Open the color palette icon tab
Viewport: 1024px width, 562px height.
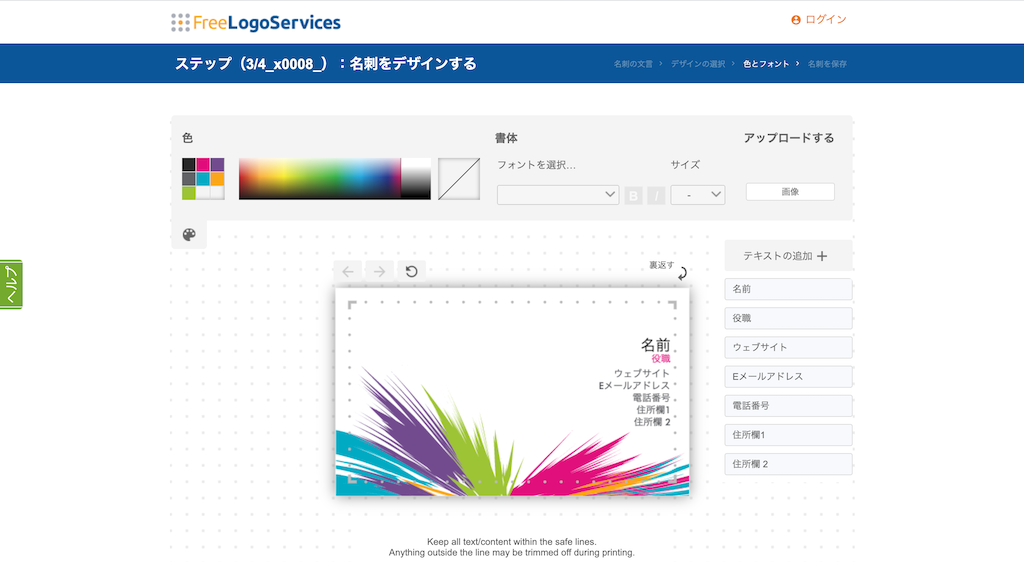[x=189, y=235]
